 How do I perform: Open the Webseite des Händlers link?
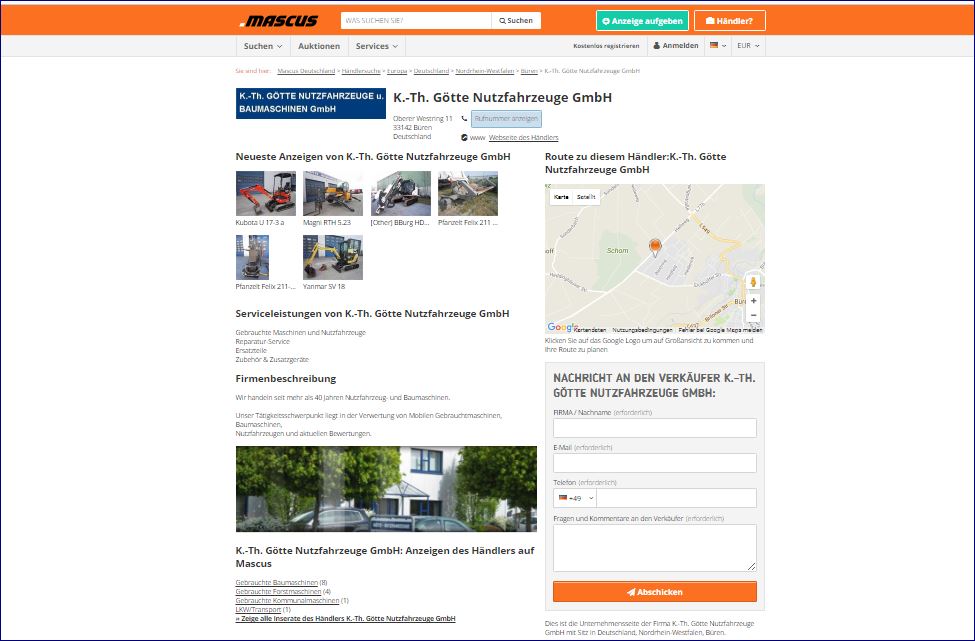[523, 138]
